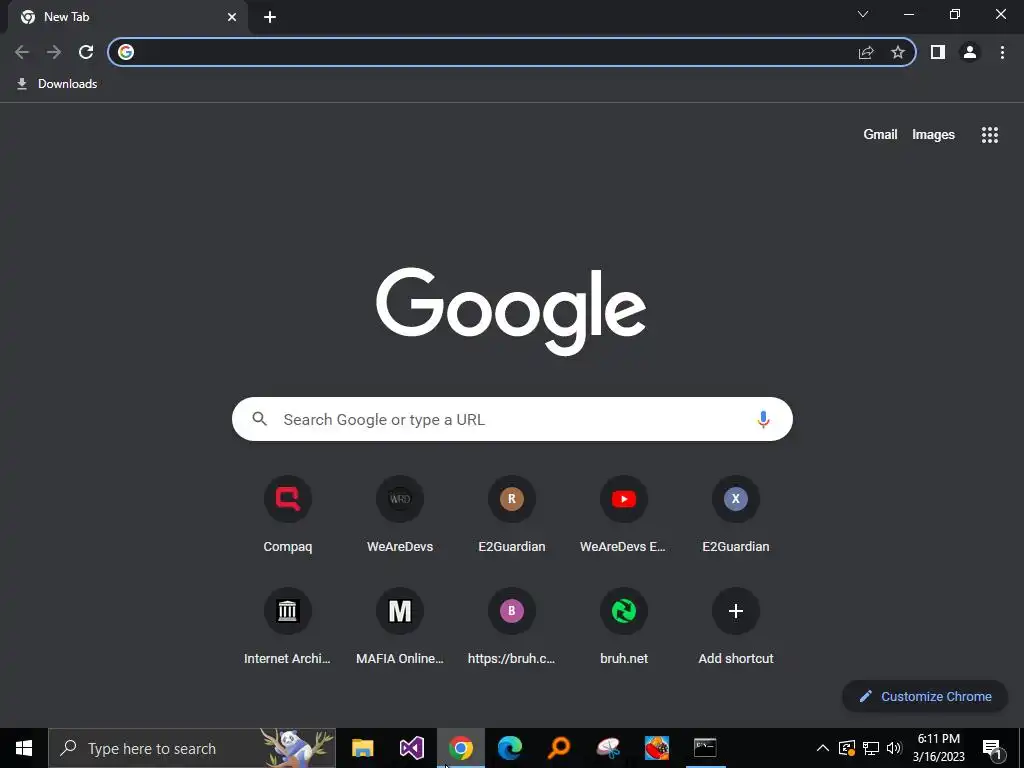Go forward using the forward arrow

click(x=54, y=52)
